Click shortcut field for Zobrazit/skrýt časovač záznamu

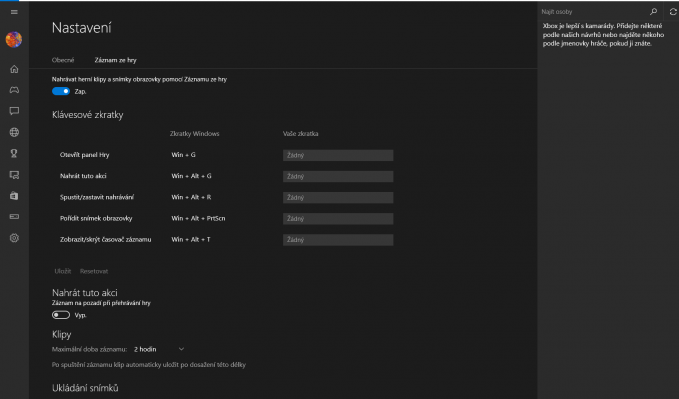tap(338, 240)
